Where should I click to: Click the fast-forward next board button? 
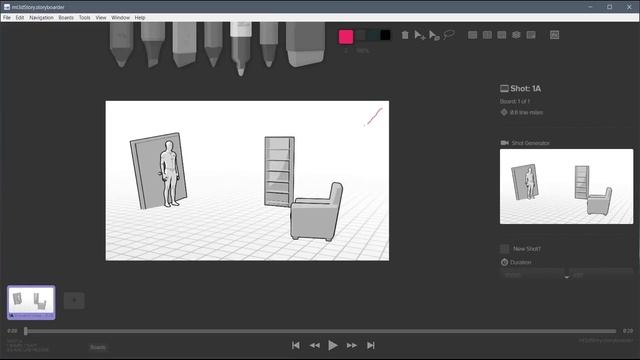(x=352, y=345)
